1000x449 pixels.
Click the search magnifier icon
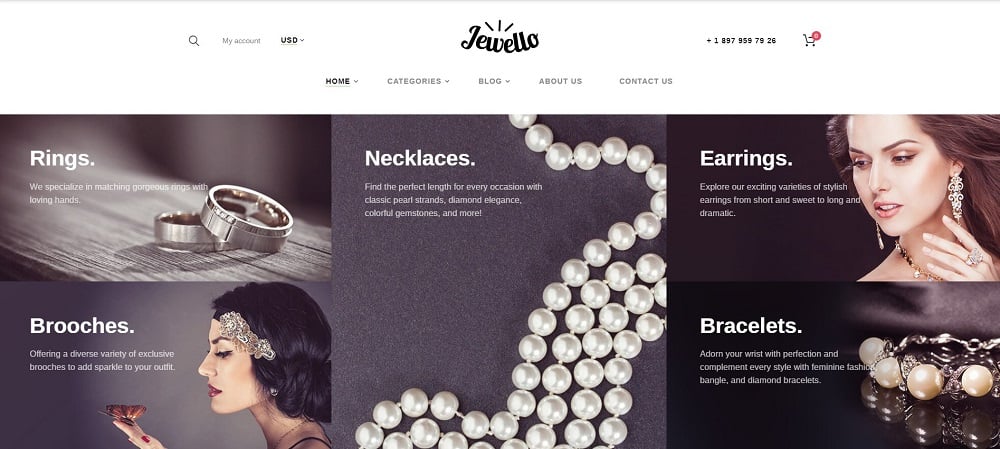pyautogui.click(x=194, y=41)
